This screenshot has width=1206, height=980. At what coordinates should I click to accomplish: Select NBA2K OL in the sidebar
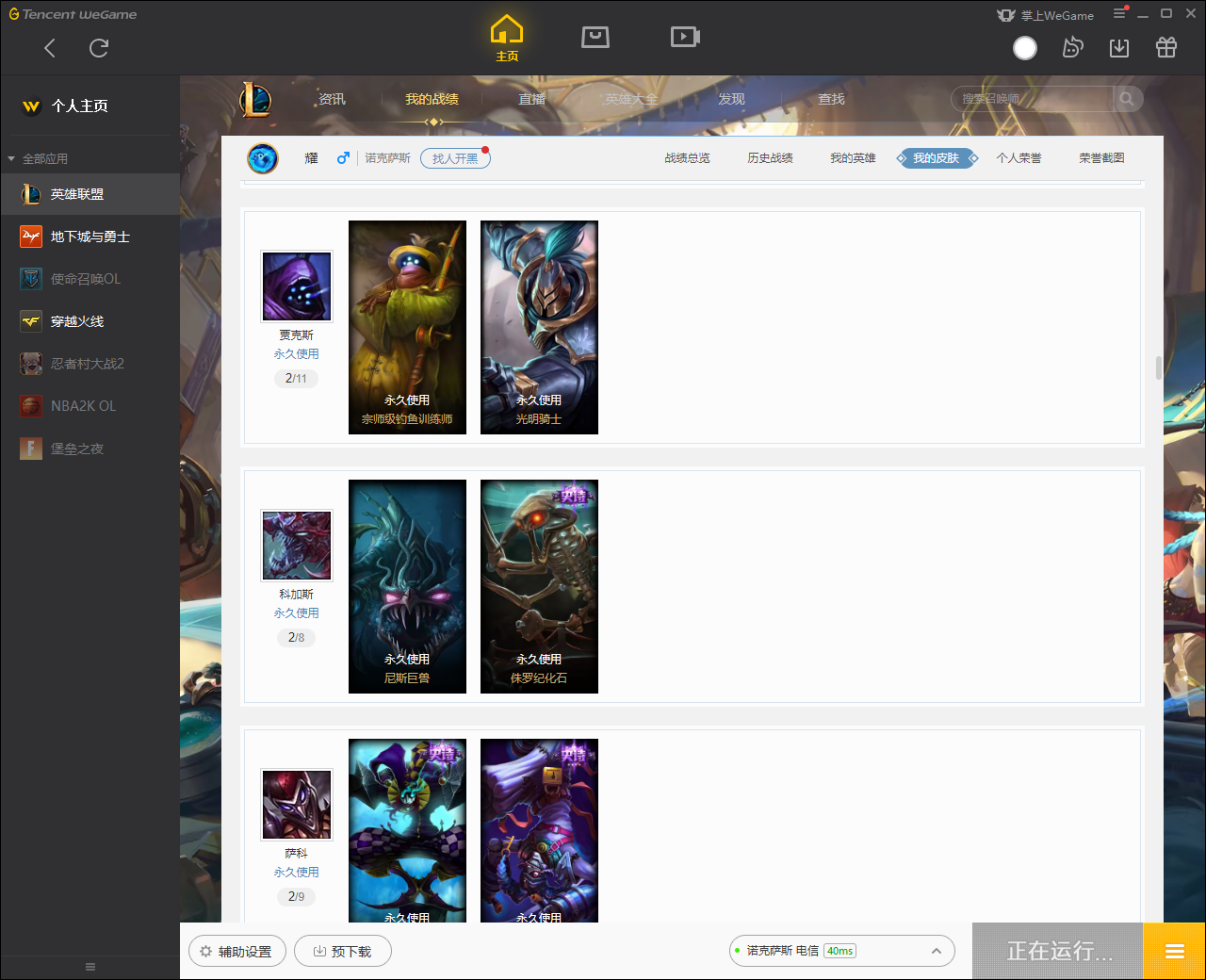coord(90,406)
